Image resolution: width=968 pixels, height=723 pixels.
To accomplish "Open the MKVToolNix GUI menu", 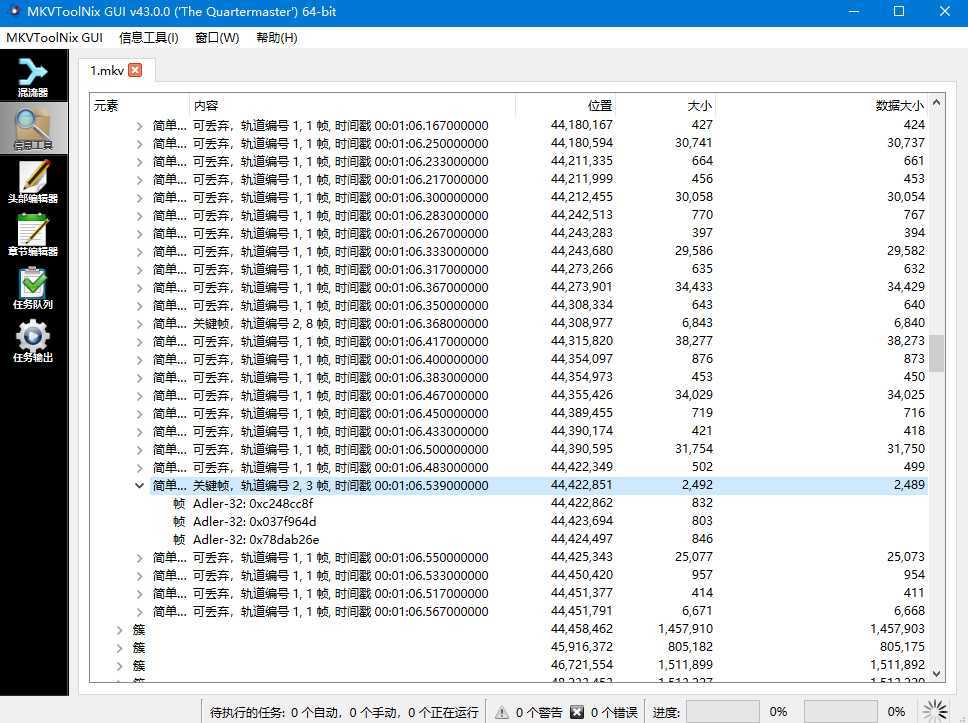I will click(x=54, y=38).
